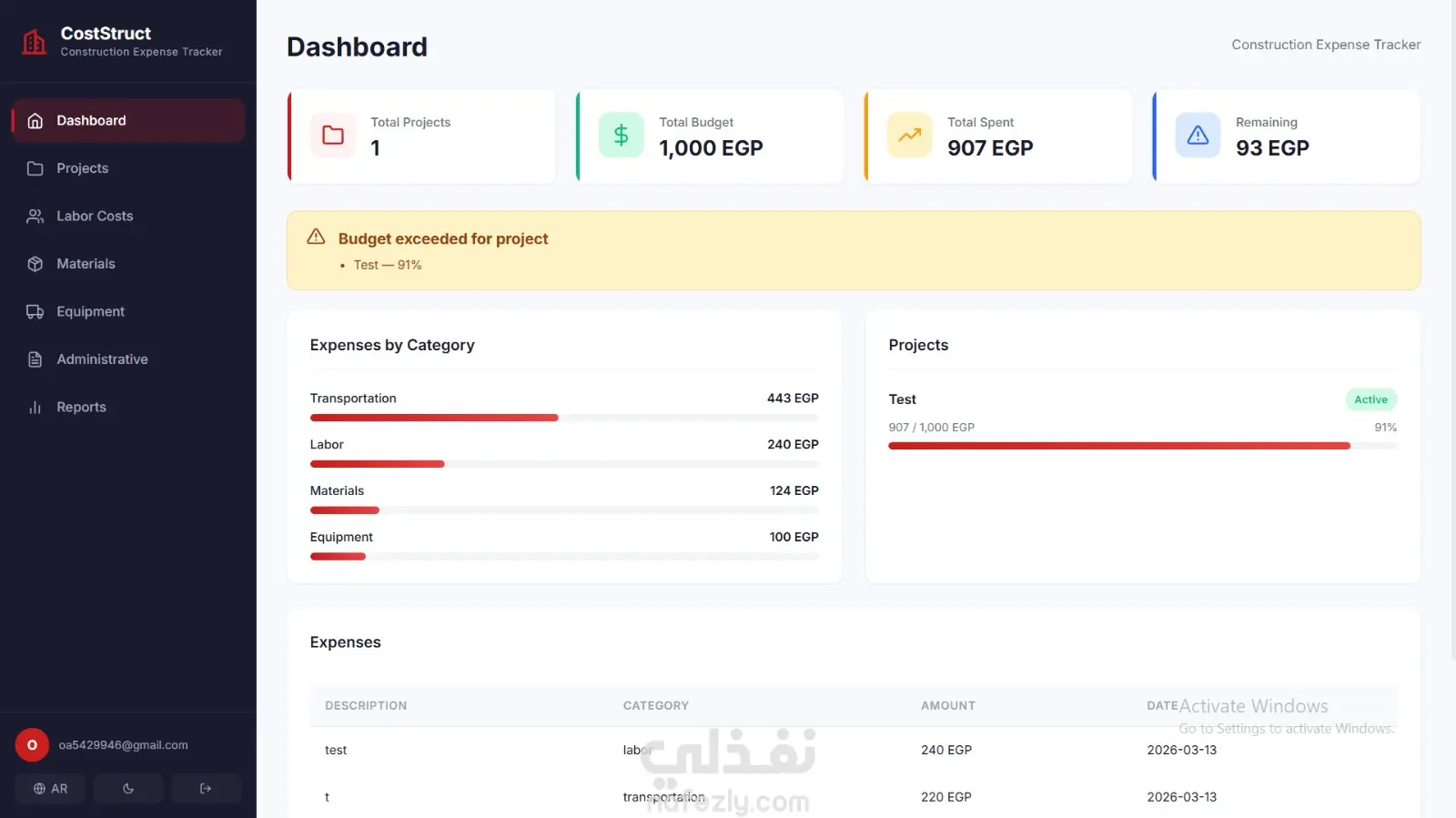Click the Amount column header

(x=948, y=706)
